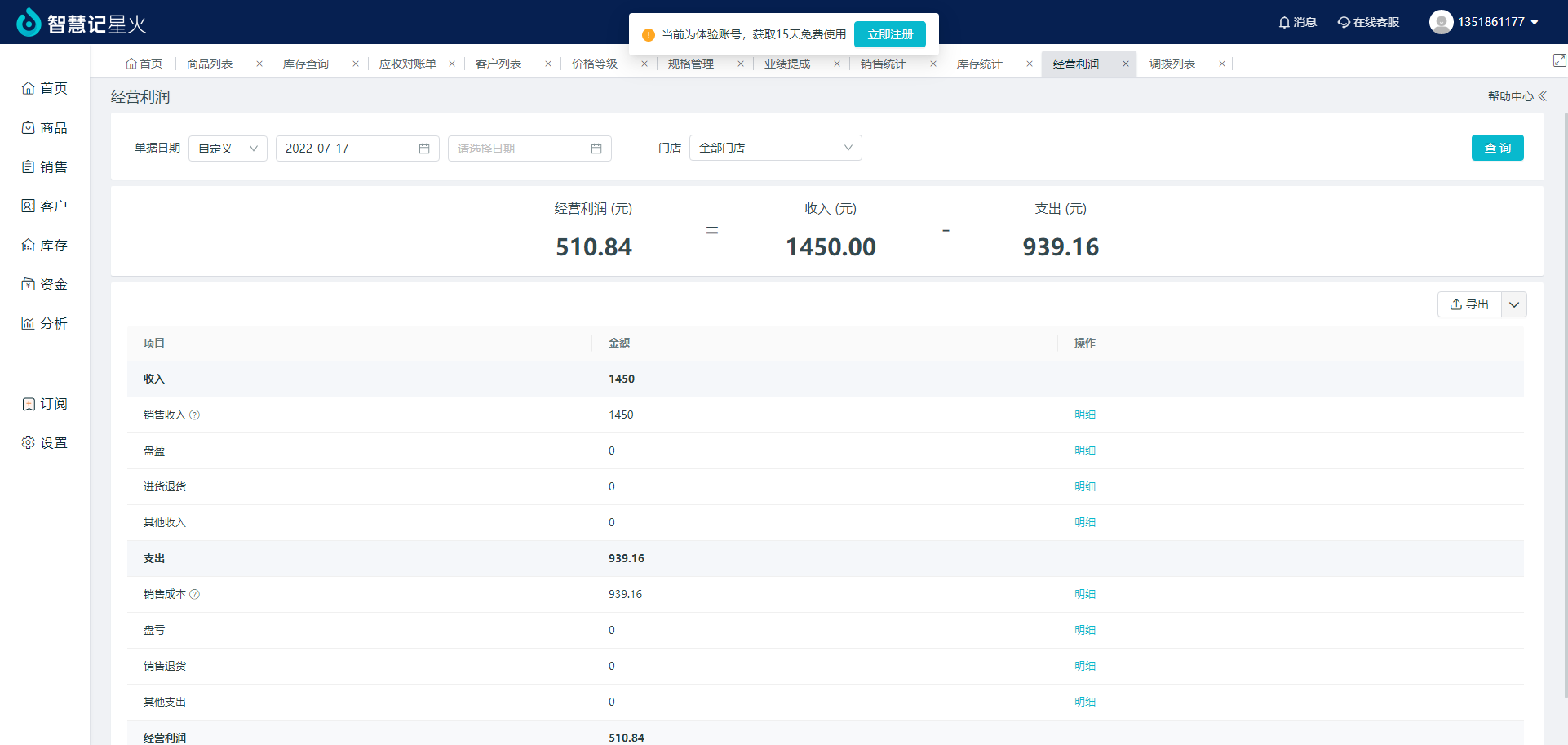Close the 销售统计 tab
1568x745 pixels.
933,64
